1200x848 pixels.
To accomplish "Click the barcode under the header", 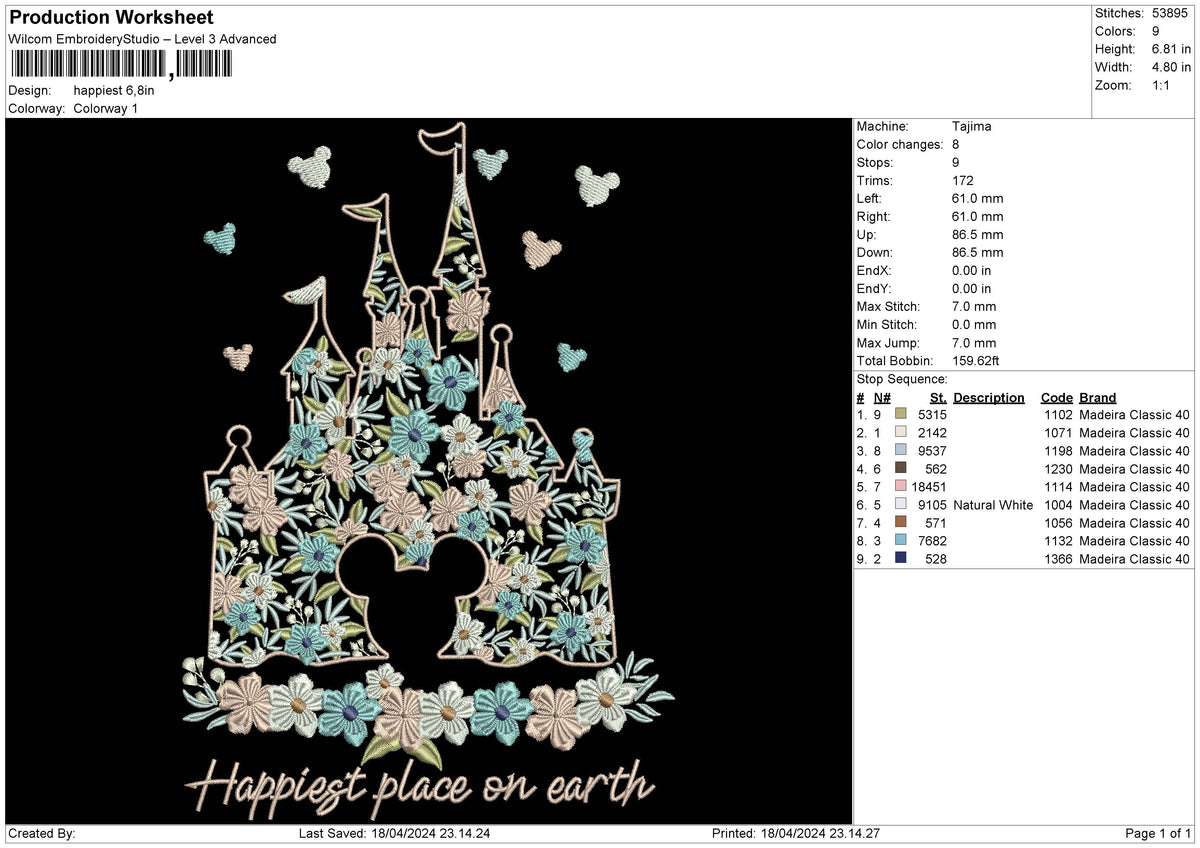I will pos(120,65).
